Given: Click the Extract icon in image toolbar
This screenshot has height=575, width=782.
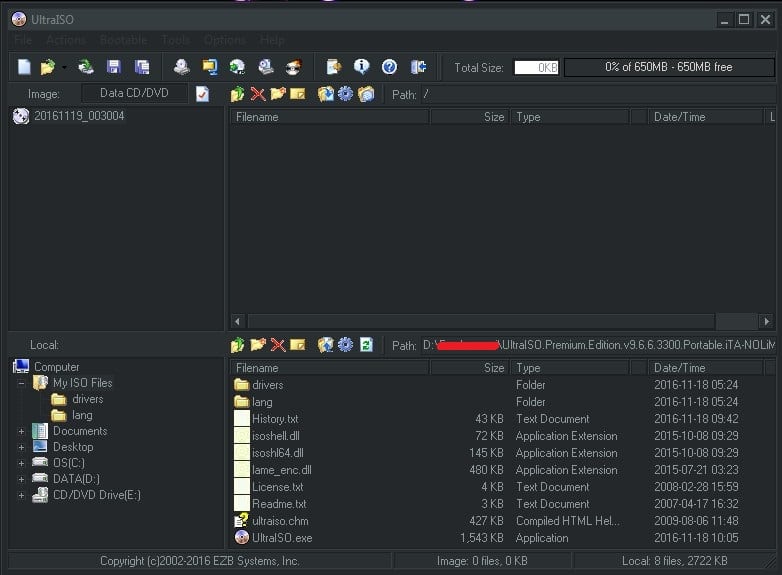Looking at the screenshot, I should (x=326, y=94).
